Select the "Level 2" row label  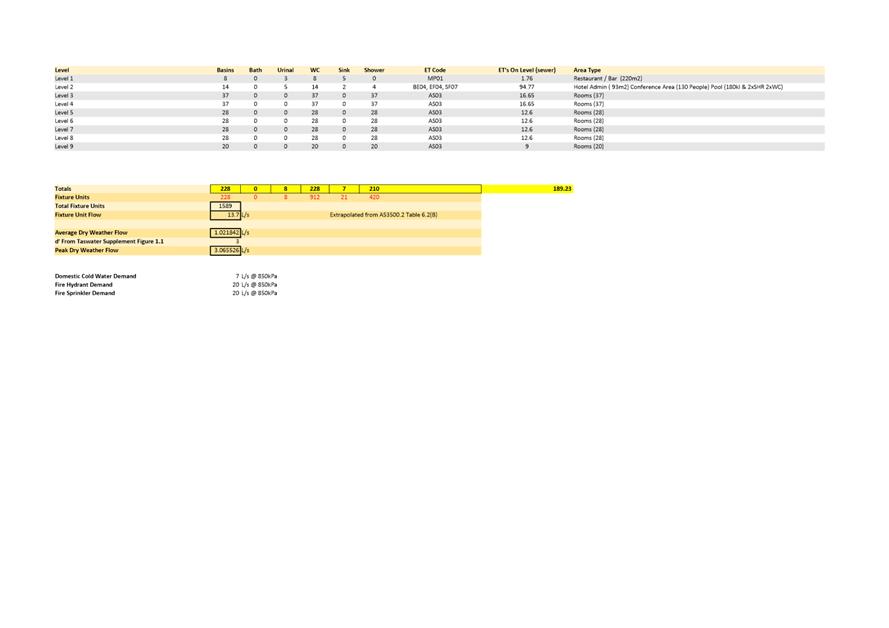[x=64, y=87]
